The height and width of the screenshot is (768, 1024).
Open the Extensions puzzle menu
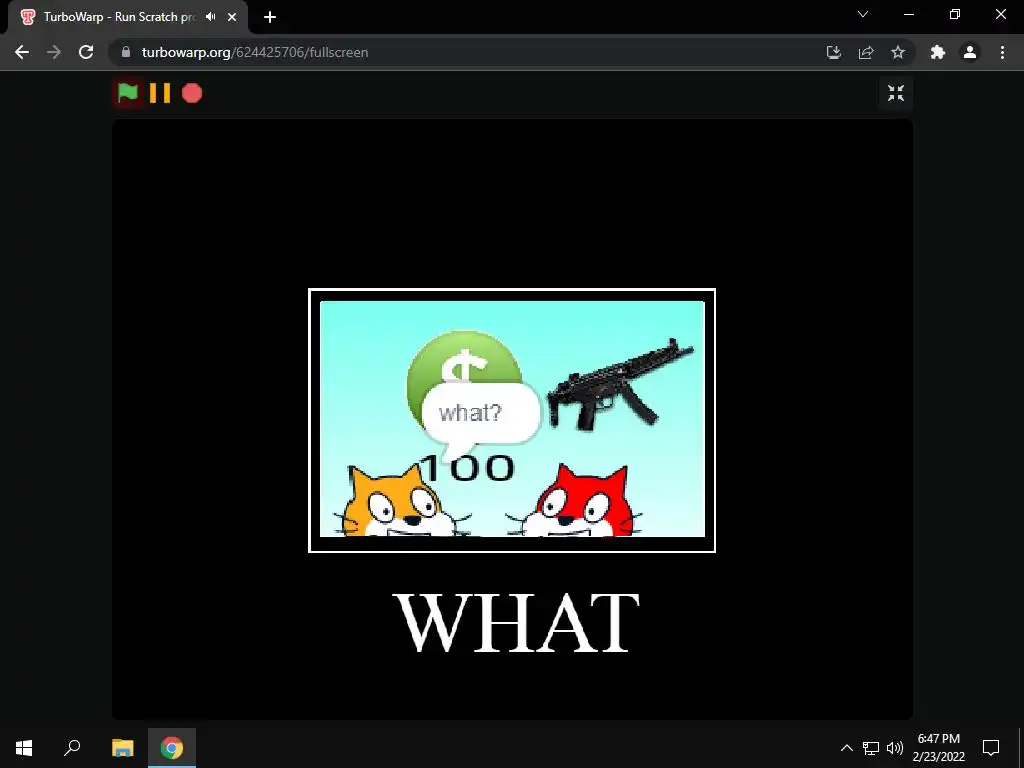tap(938, 52)
